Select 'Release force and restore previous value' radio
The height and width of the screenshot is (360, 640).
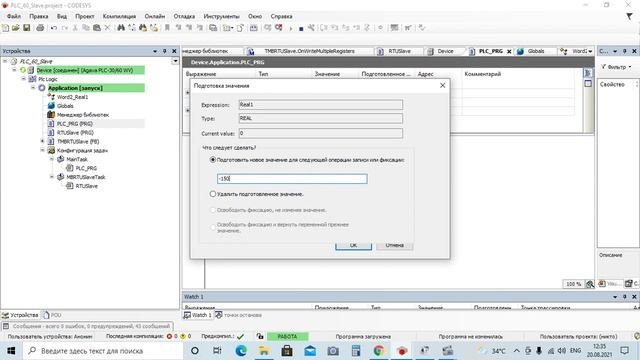click(x=213, y=227)
